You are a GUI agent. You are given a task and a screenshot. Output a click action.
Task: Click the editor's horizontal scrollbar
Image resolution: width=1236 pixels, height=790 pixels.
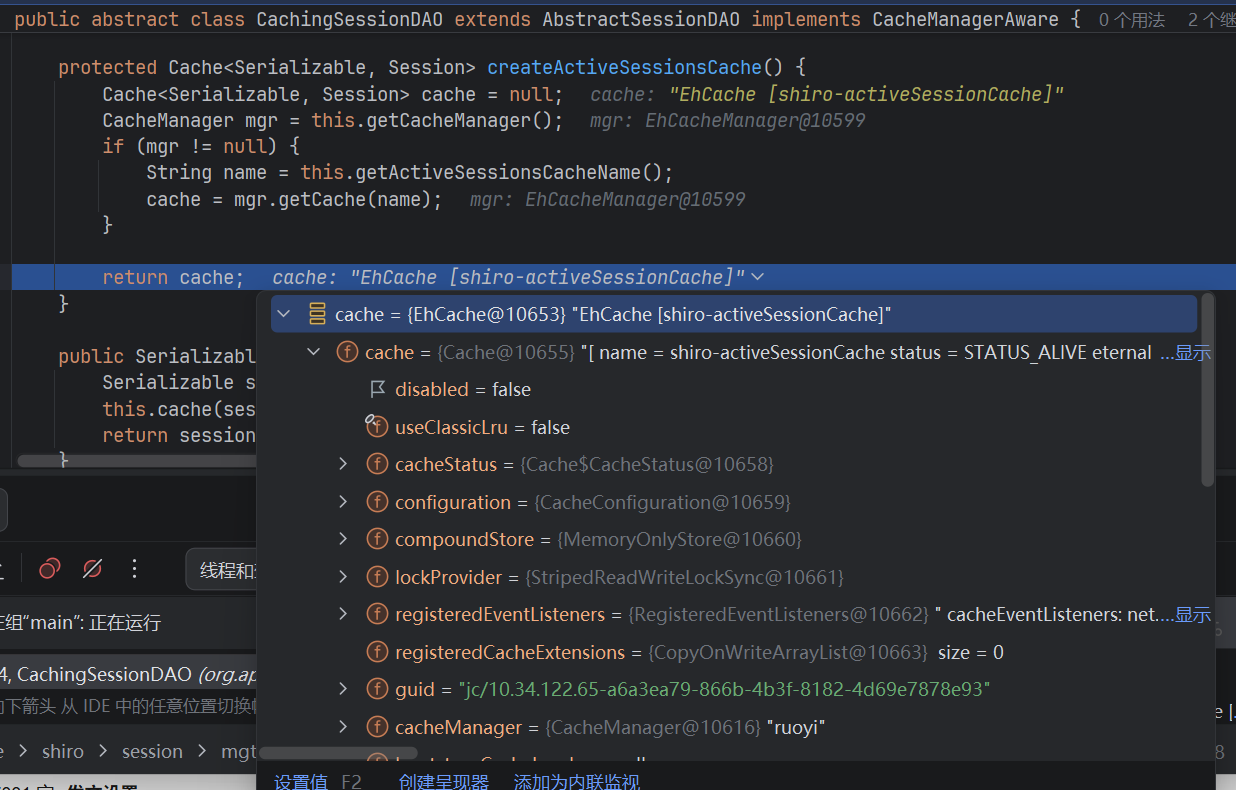[x=137, y=461]
